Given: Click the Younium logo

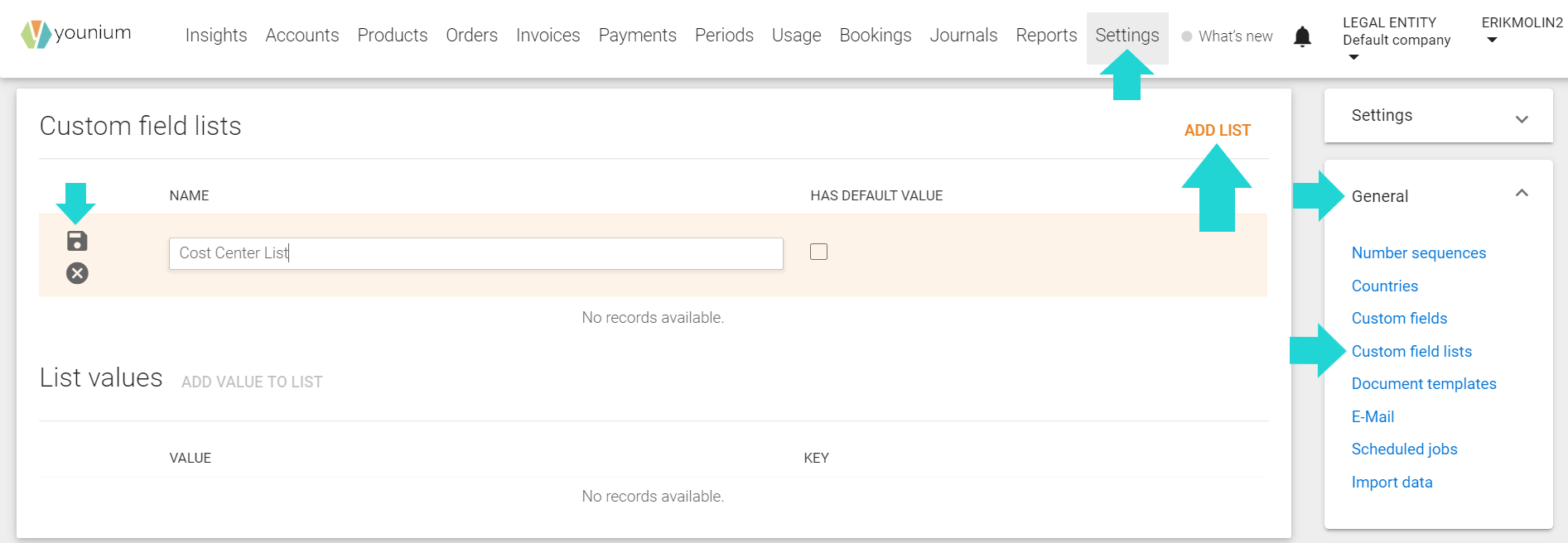Looking at the screenshot, I should click(x=76, y=34).
